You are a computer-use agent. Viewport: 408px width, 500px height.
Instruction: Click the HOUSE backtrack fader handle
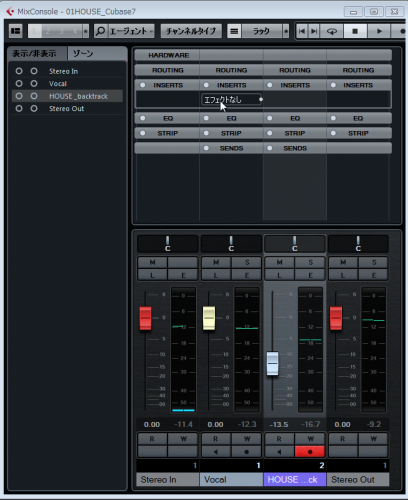pyautogui.click(x=273, y=363)
